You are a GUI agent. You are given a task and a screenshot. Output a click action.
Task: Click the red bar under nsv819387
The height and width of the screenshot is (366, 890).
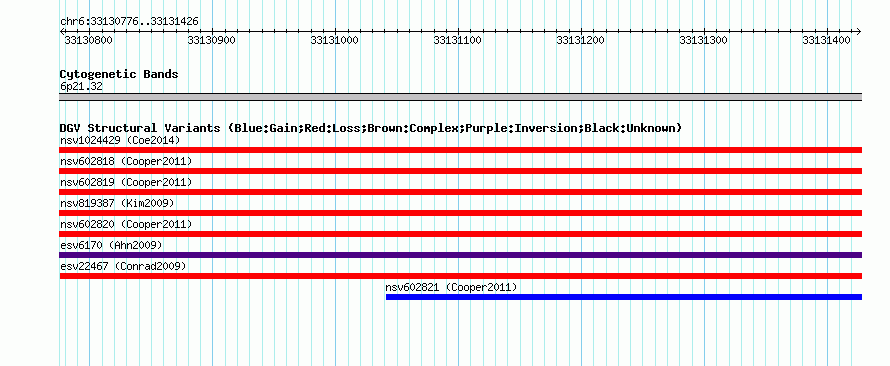pos(460,213)
